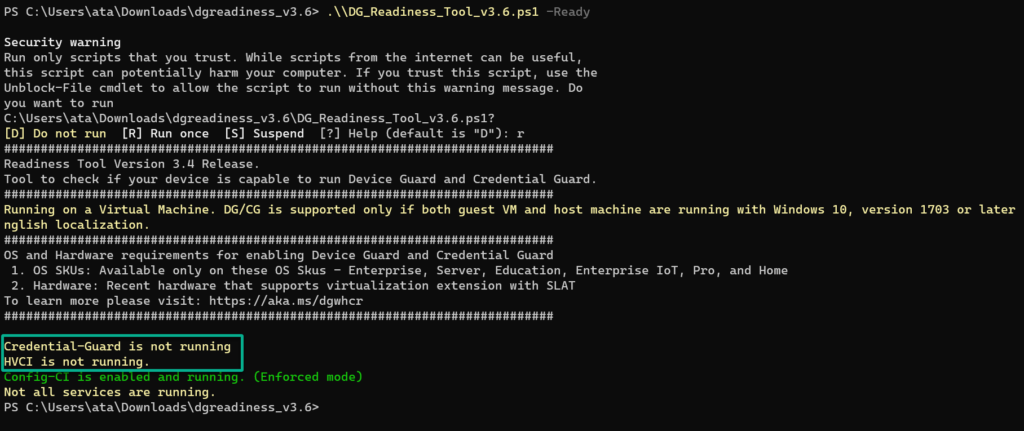Click the "HVCI is not running." line
Image resolution: width=1024 pixels, height=431 pixels.
77,361
